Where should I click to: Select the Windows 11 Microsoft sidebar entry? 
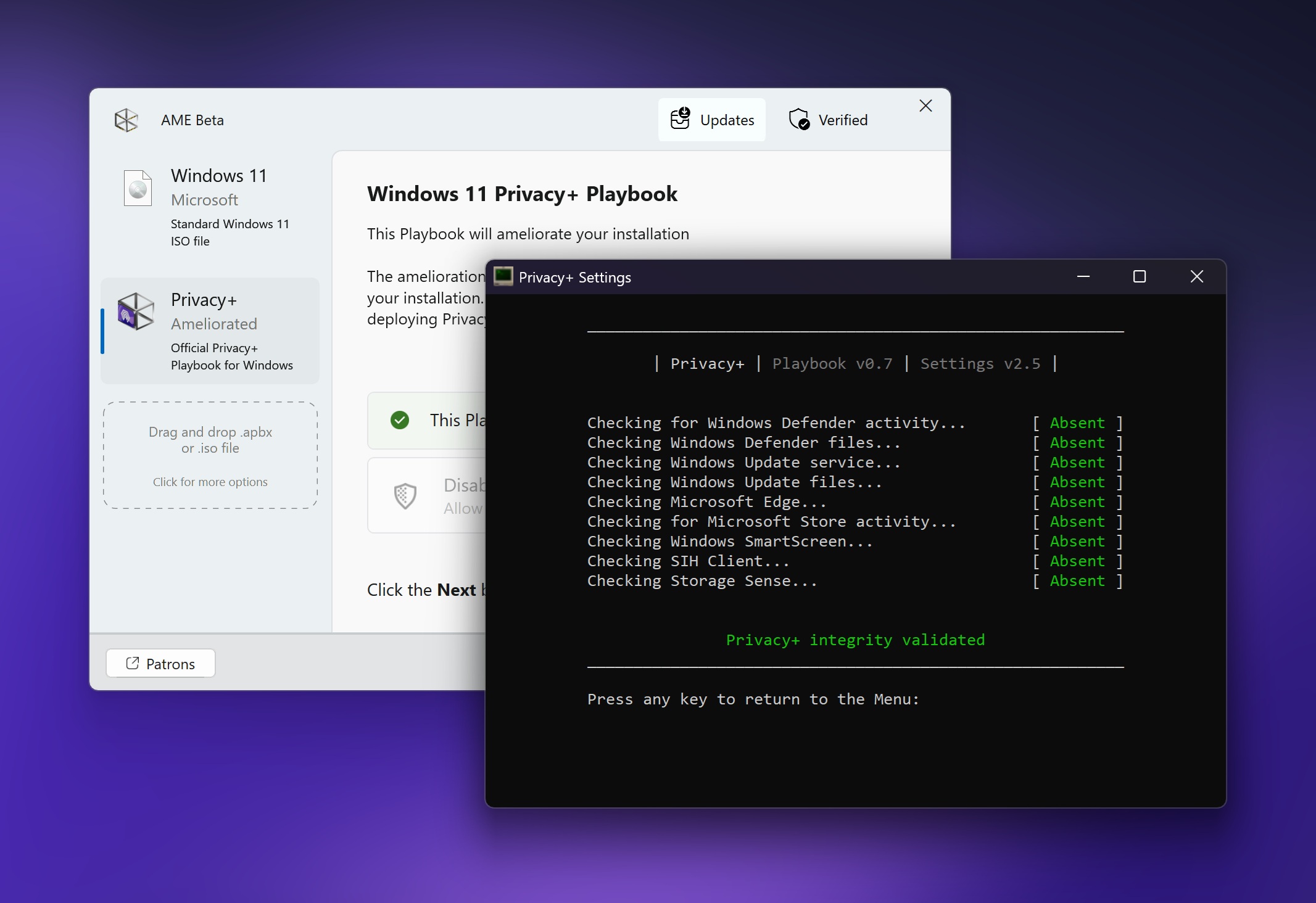coord(210,207)
